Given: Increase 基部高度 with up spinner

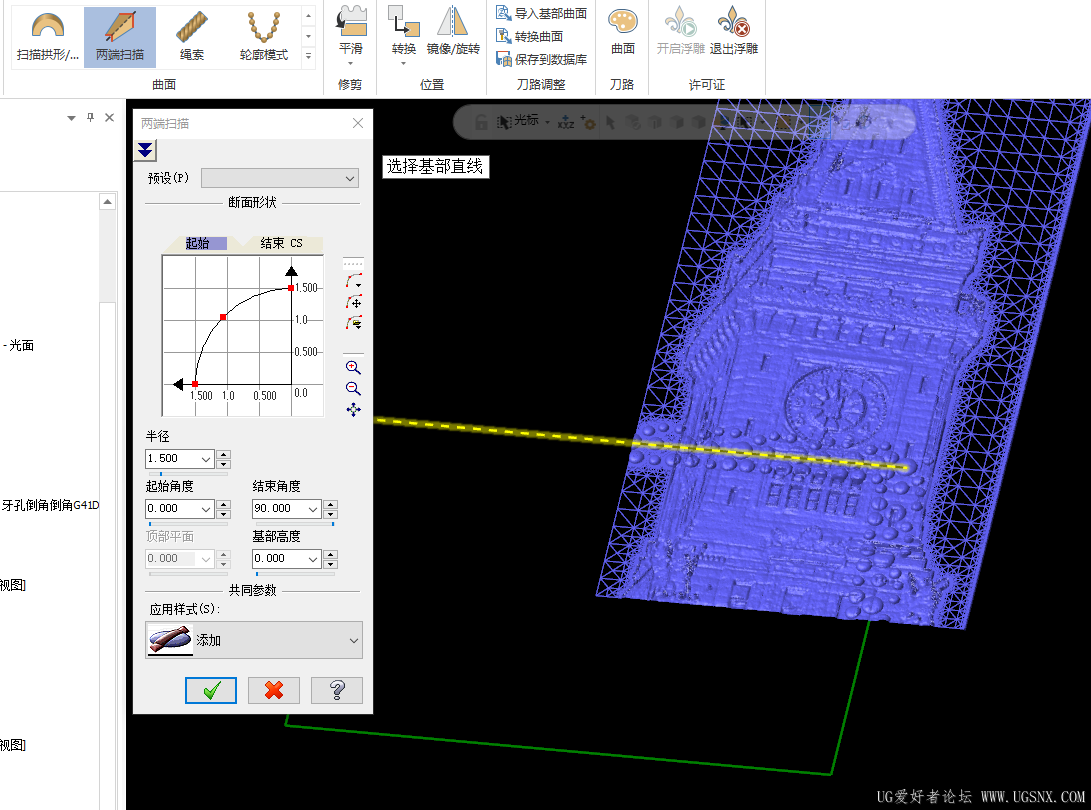Looking at the screenshot, I should pyautogui.click(x=331, y=555).
